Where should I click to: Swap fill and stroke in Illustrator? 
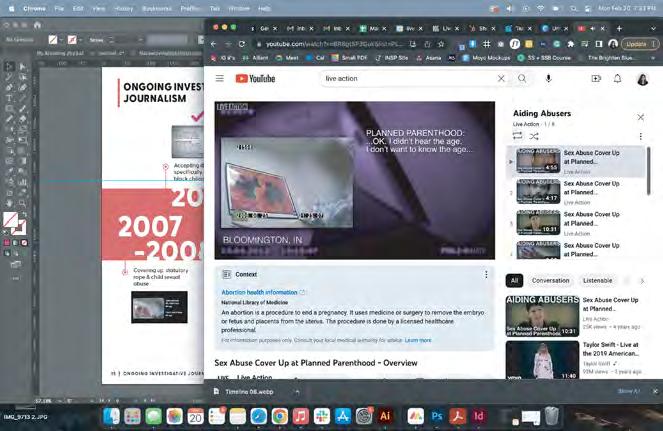tap(24, 215)
